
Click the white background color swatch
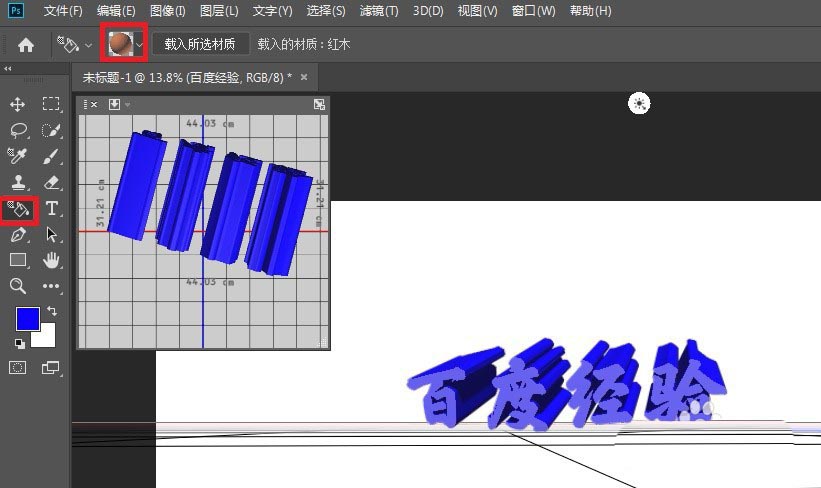tap(46, 338)
